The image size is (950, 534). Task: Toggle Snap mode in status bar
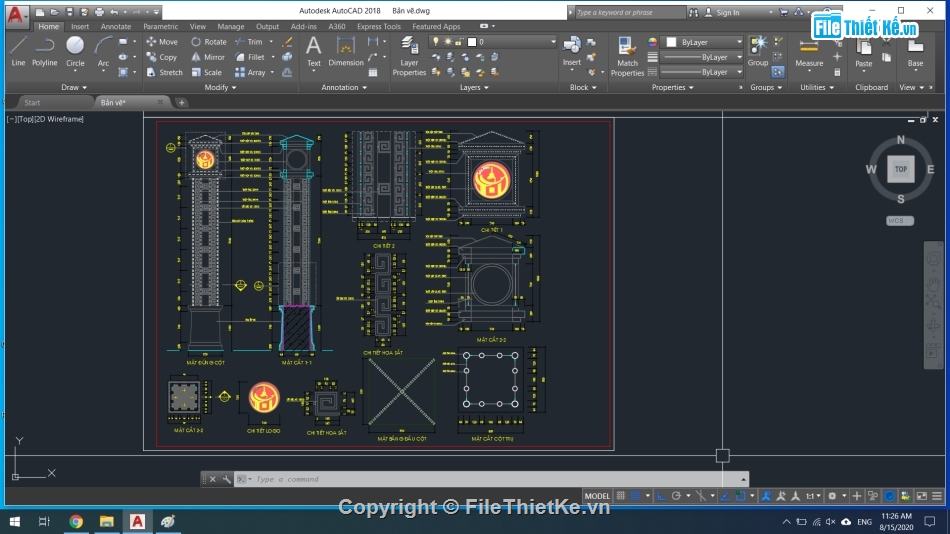(x=635, y=496)
